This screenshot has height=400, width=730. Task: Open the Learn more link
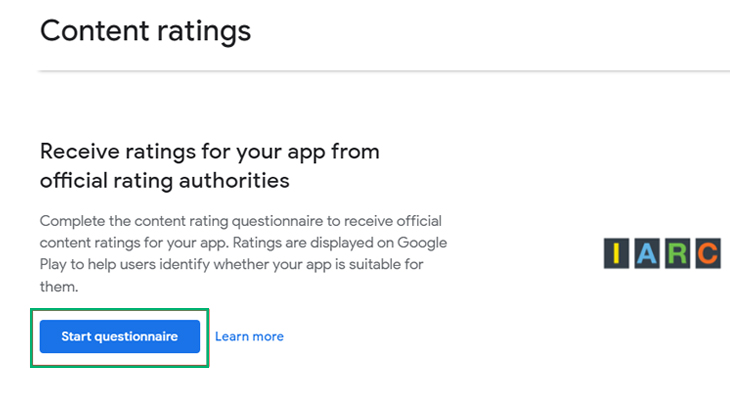pyautogui.click(x=249, y=336)
